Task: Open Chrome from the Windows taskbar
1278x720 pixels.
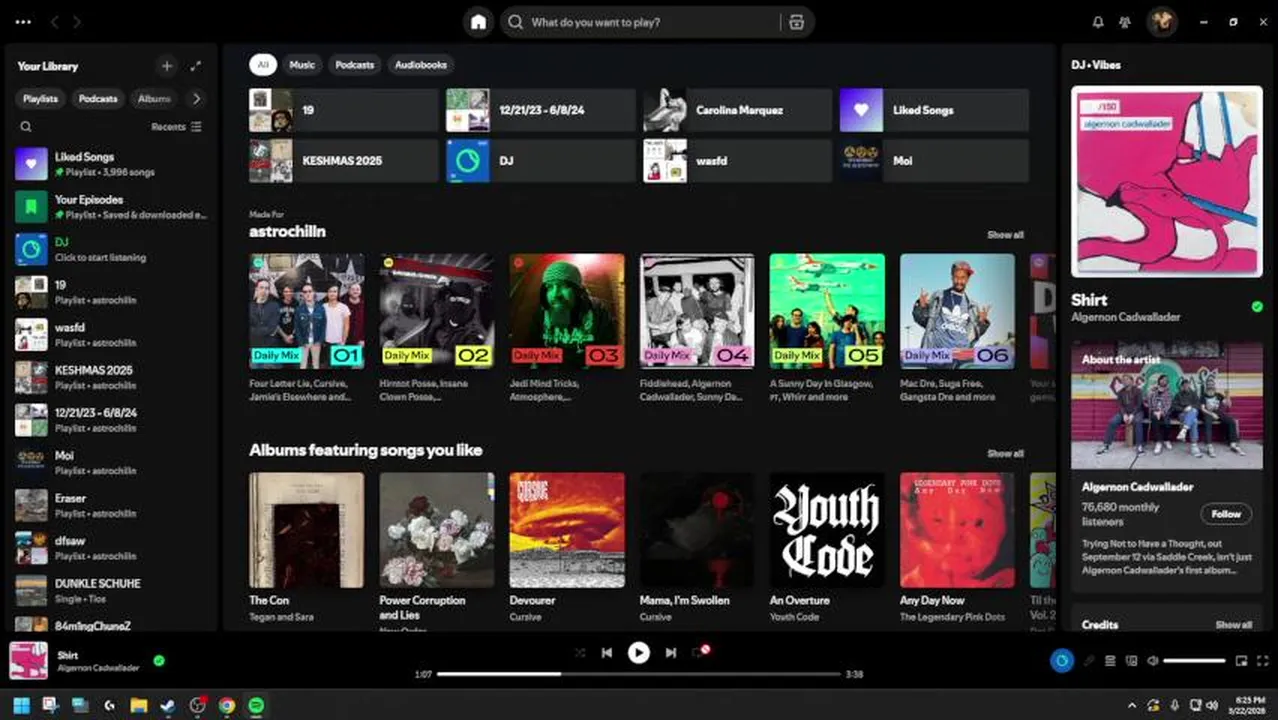Action: [227, 705]
